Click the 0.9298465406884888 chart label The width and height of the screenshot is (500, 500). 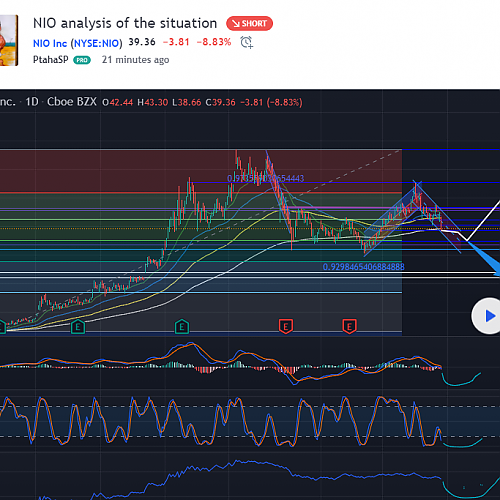tap(363, 267)
